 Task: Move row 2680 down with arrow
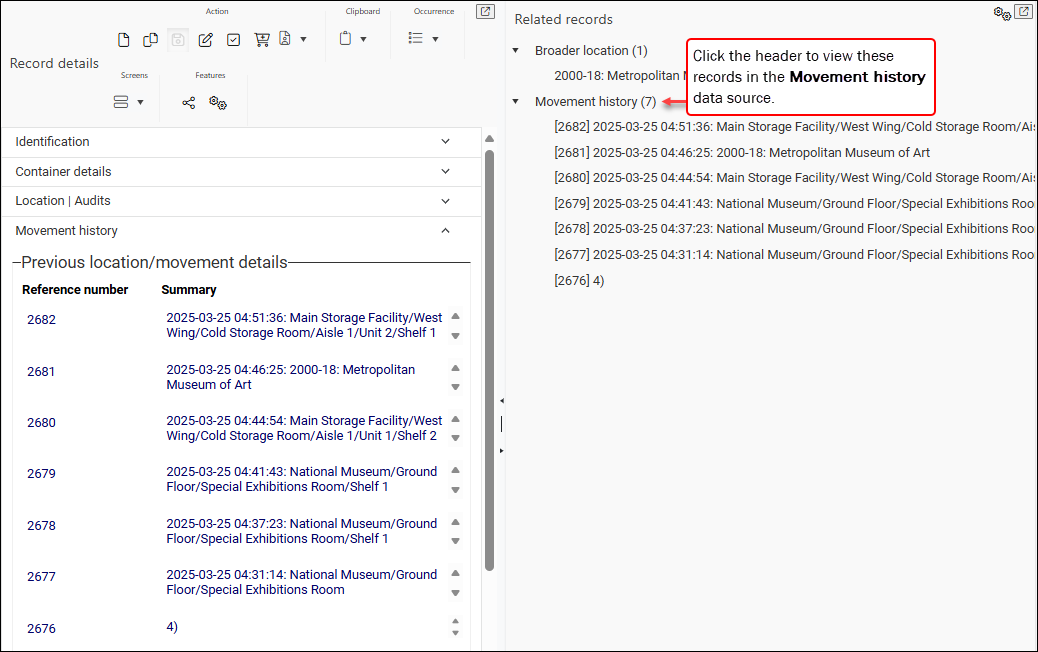455,438
